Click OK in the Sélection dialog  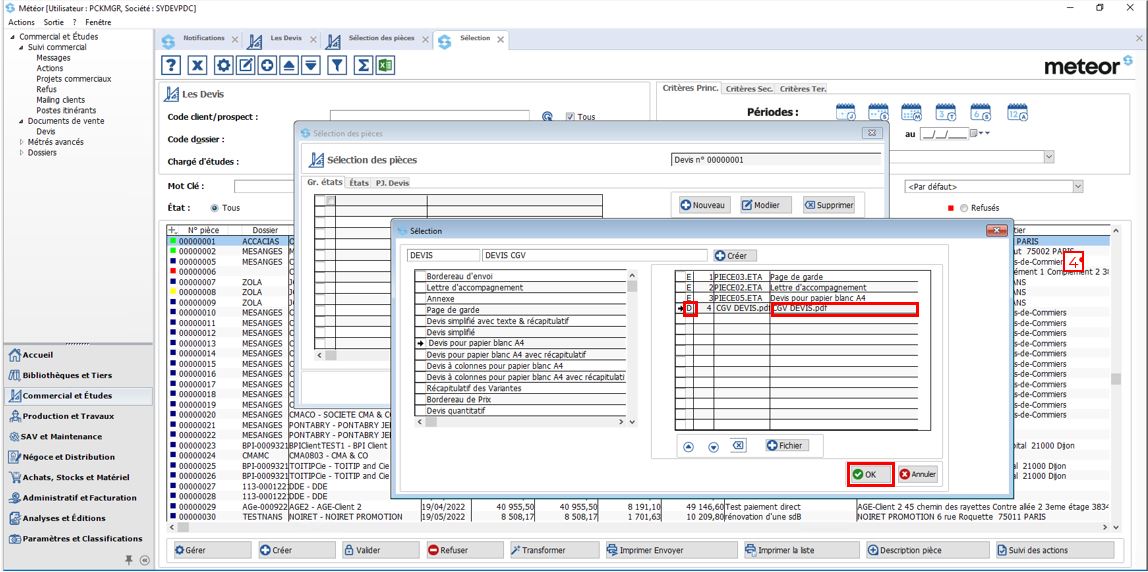point(871,474)
